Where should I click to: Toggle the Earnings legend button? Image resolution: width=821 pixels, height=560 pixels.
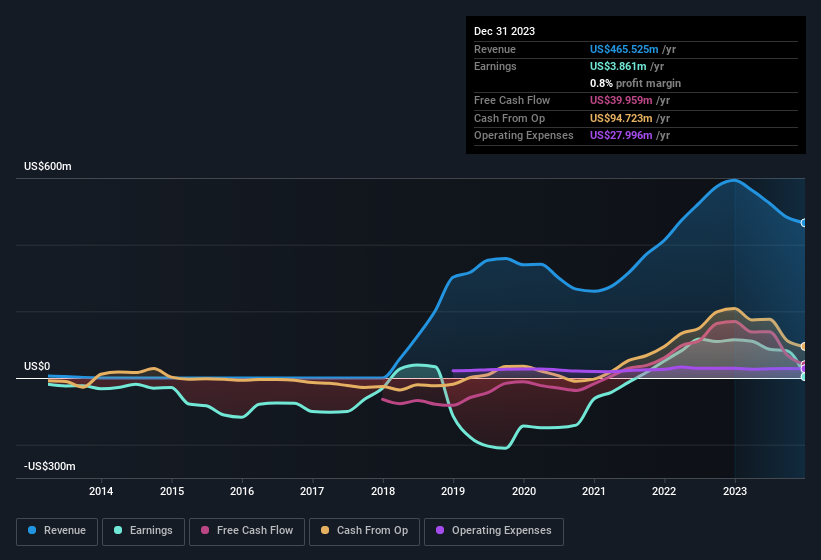coord(143,531)
